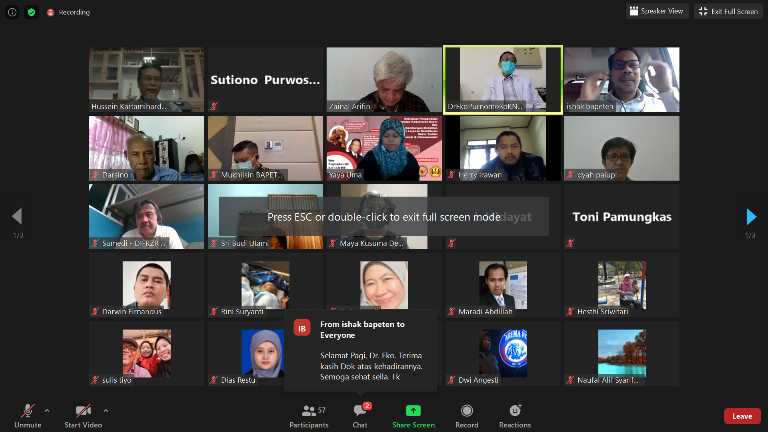The image size is (768, 432).
Task: Open the Participants panel
Action: click(x=309, y=416)
